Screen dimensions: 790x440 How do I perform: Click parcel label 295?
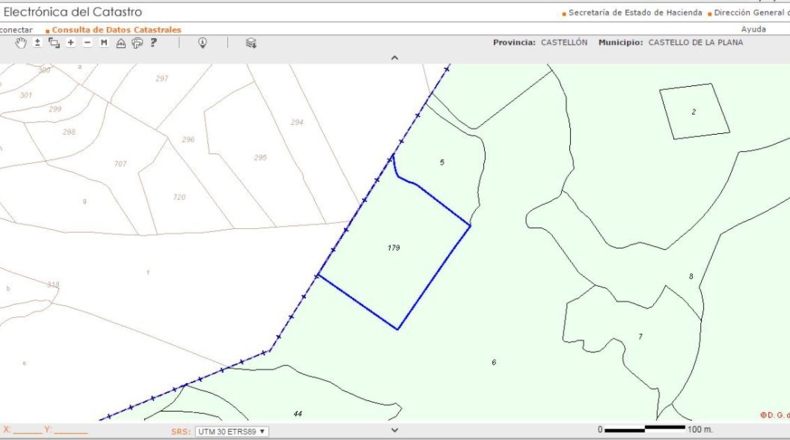260,158
